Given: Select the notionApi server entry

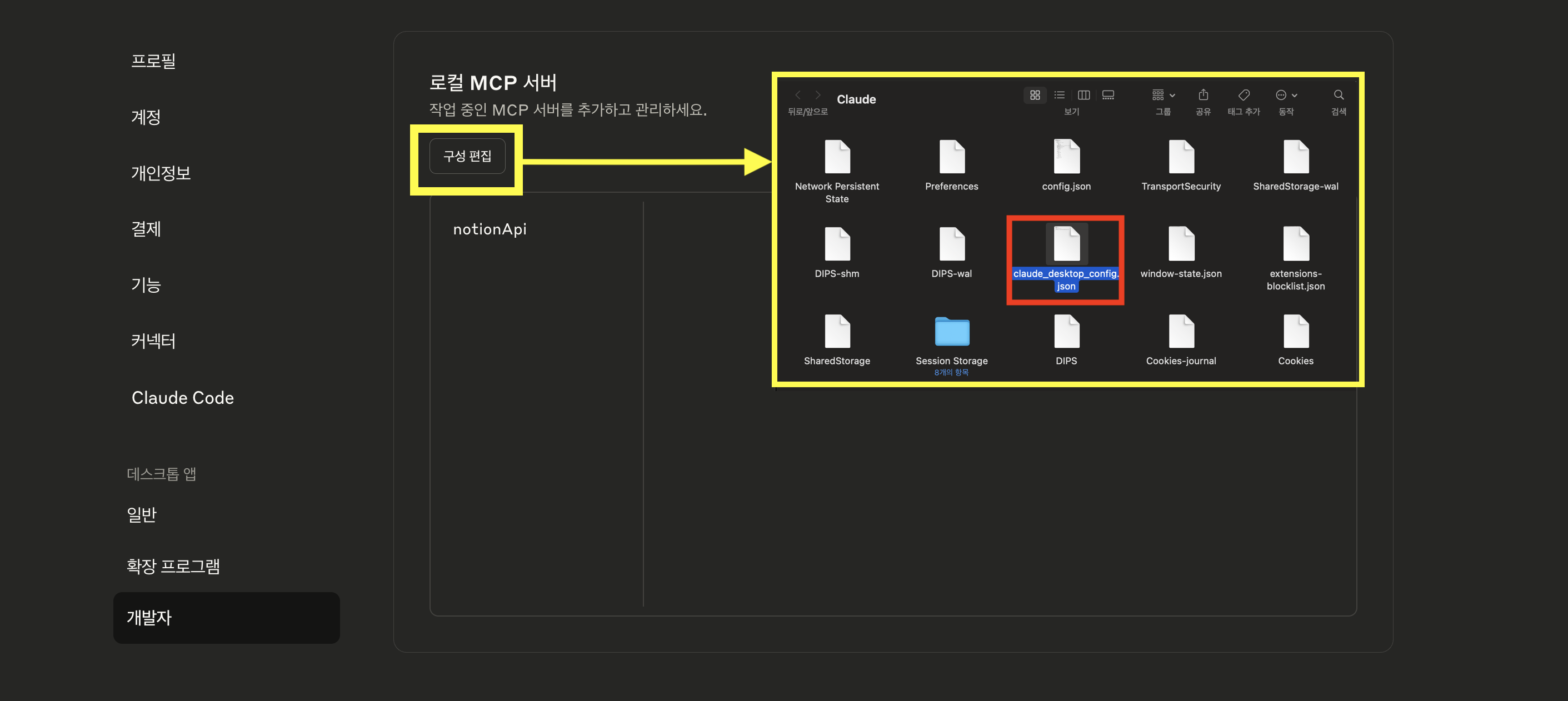Looking at the screenshot, I should (490, 229).
